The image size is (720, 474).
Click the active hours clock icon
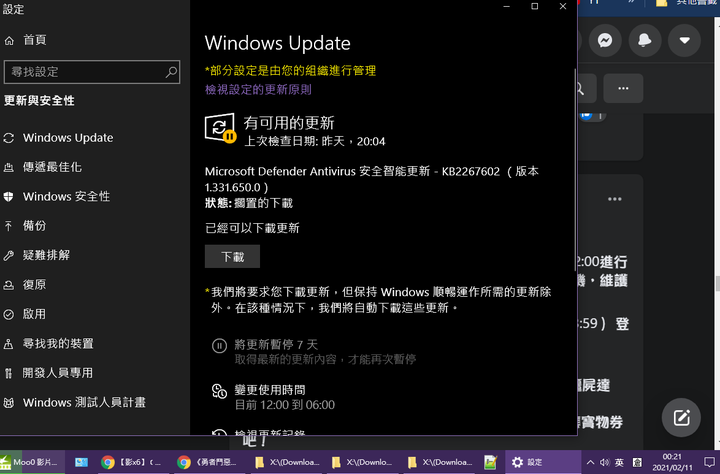219,391
